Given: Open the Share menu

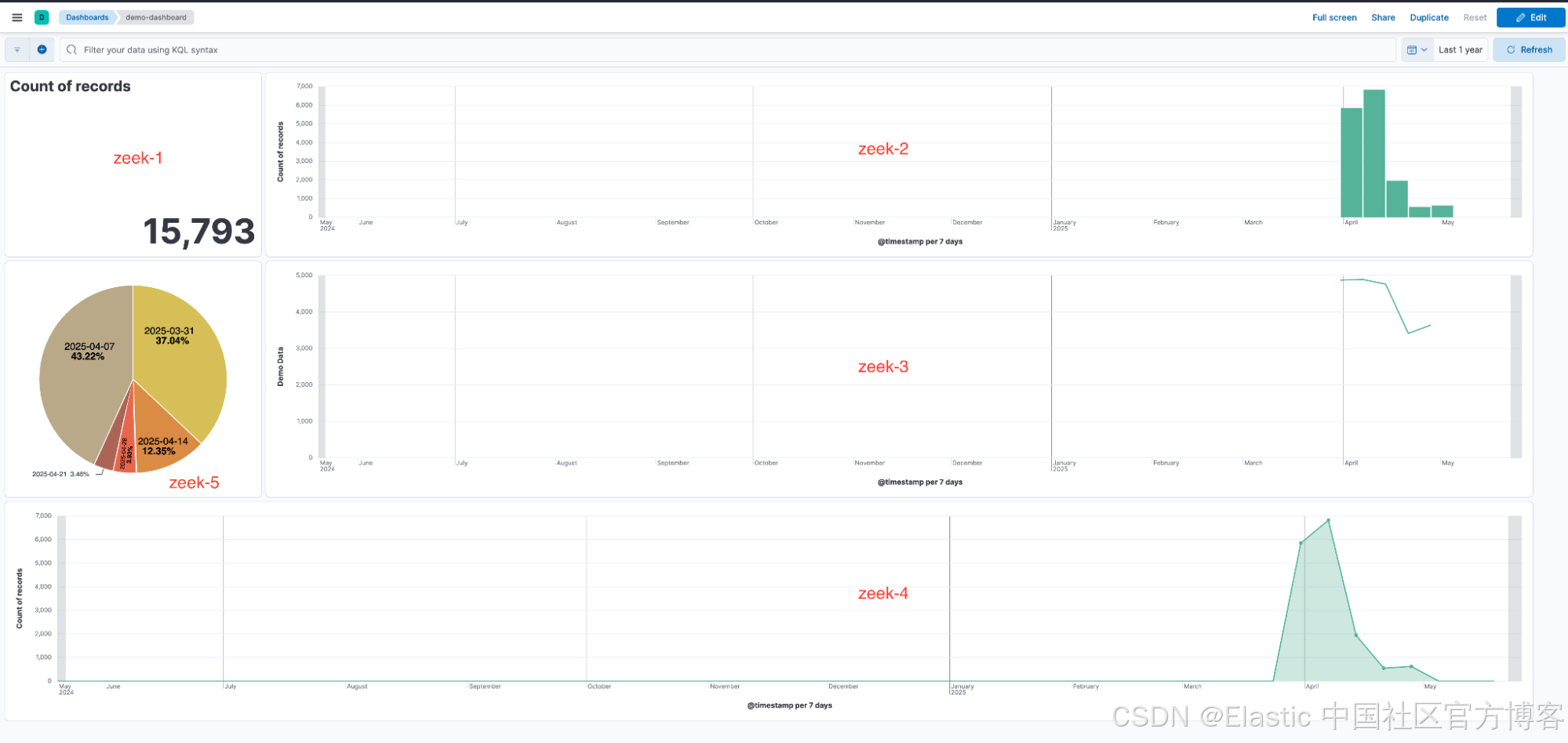Looking at the screenshot, I should [x=1383, y=17].
